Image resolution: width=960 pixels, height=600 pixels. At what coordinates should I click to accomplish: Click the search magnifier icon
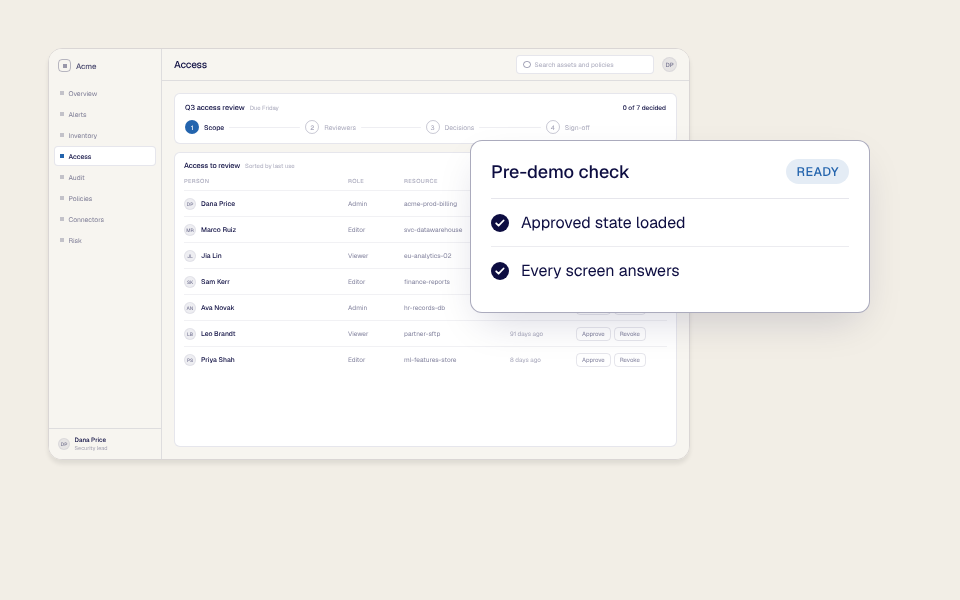point(527,65)
